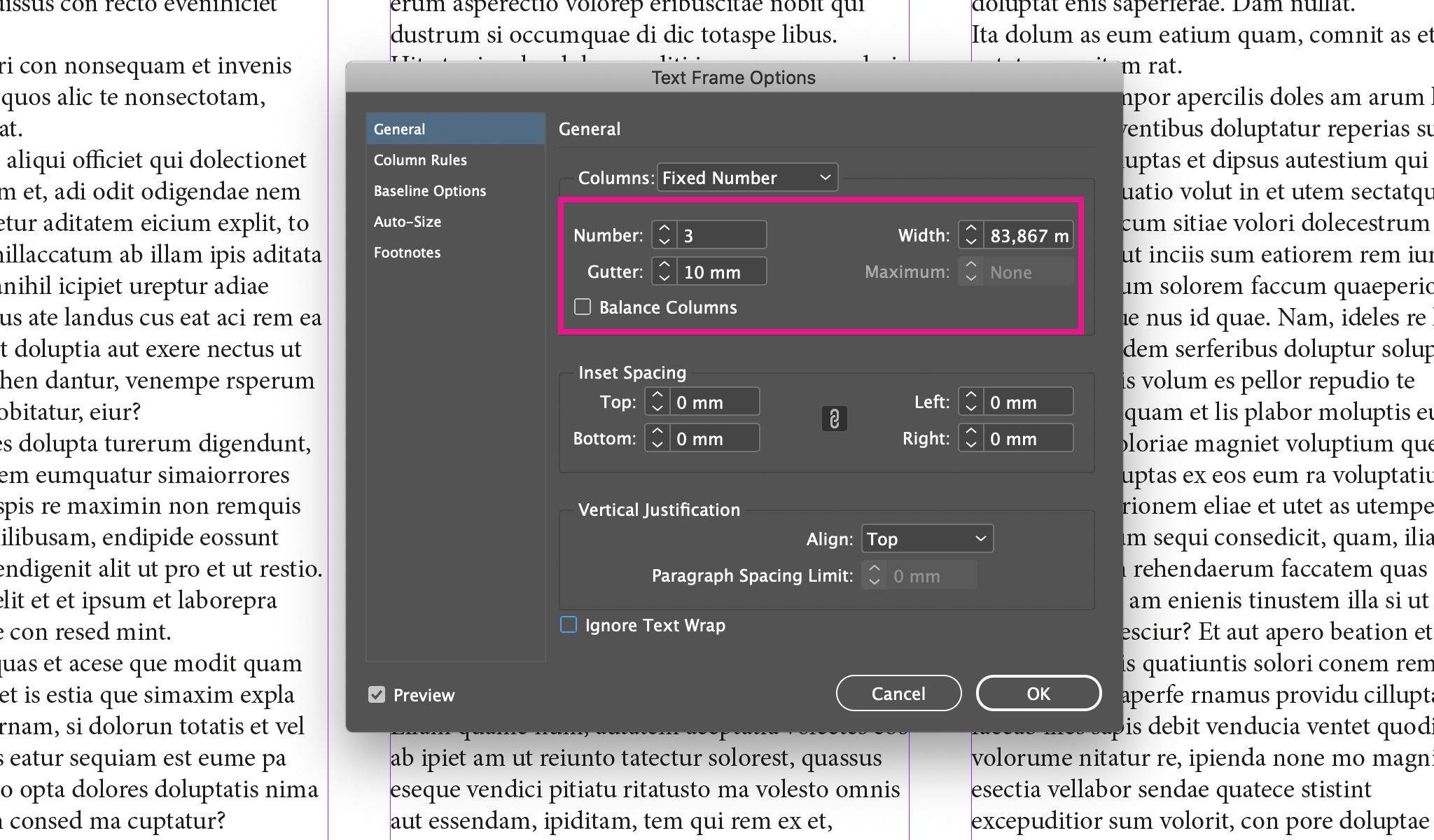Tick the Ignore Text Wrap checkbox

[x=569, y=624]
